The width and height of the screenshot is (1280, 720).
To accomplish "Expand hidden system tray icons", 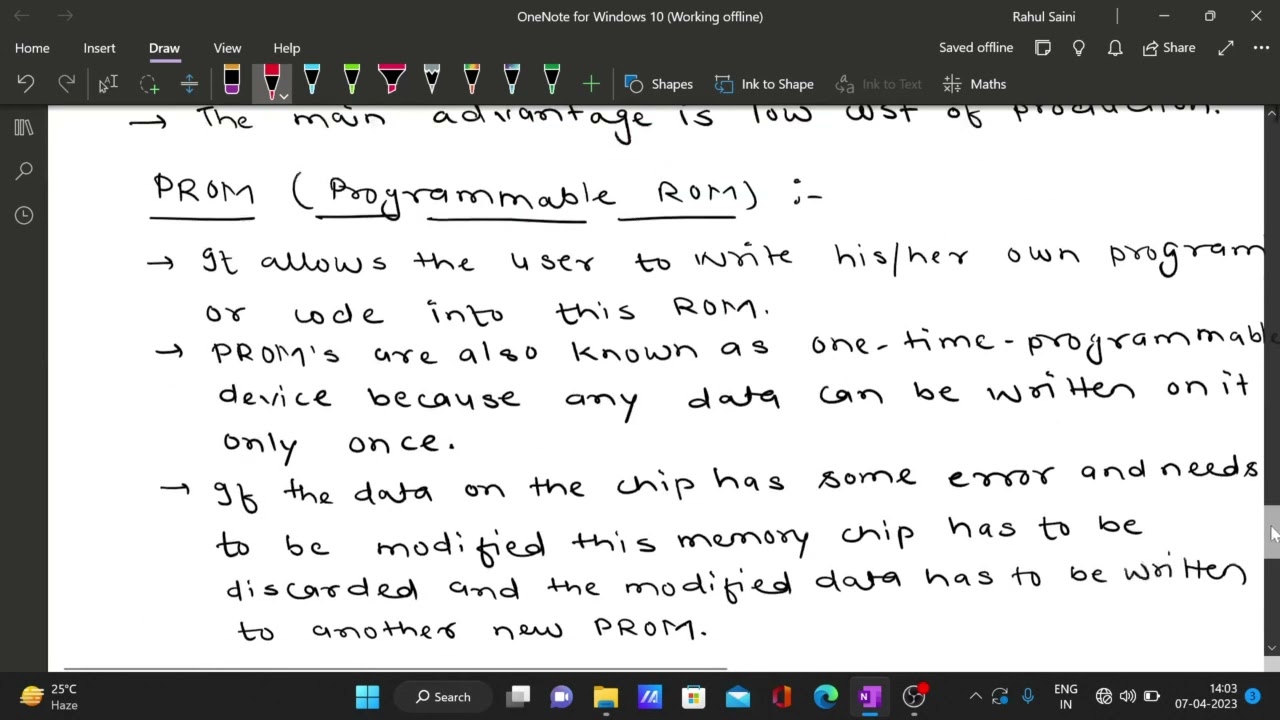I will [975, 697].
